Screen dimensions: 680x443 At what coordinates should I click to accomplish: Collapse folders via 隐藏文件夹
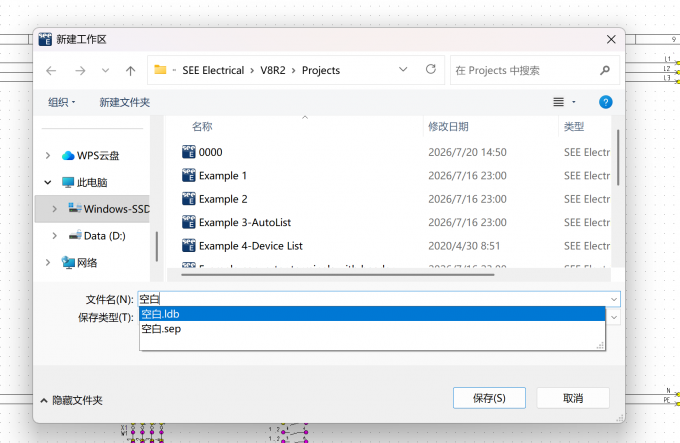[71, 400]
